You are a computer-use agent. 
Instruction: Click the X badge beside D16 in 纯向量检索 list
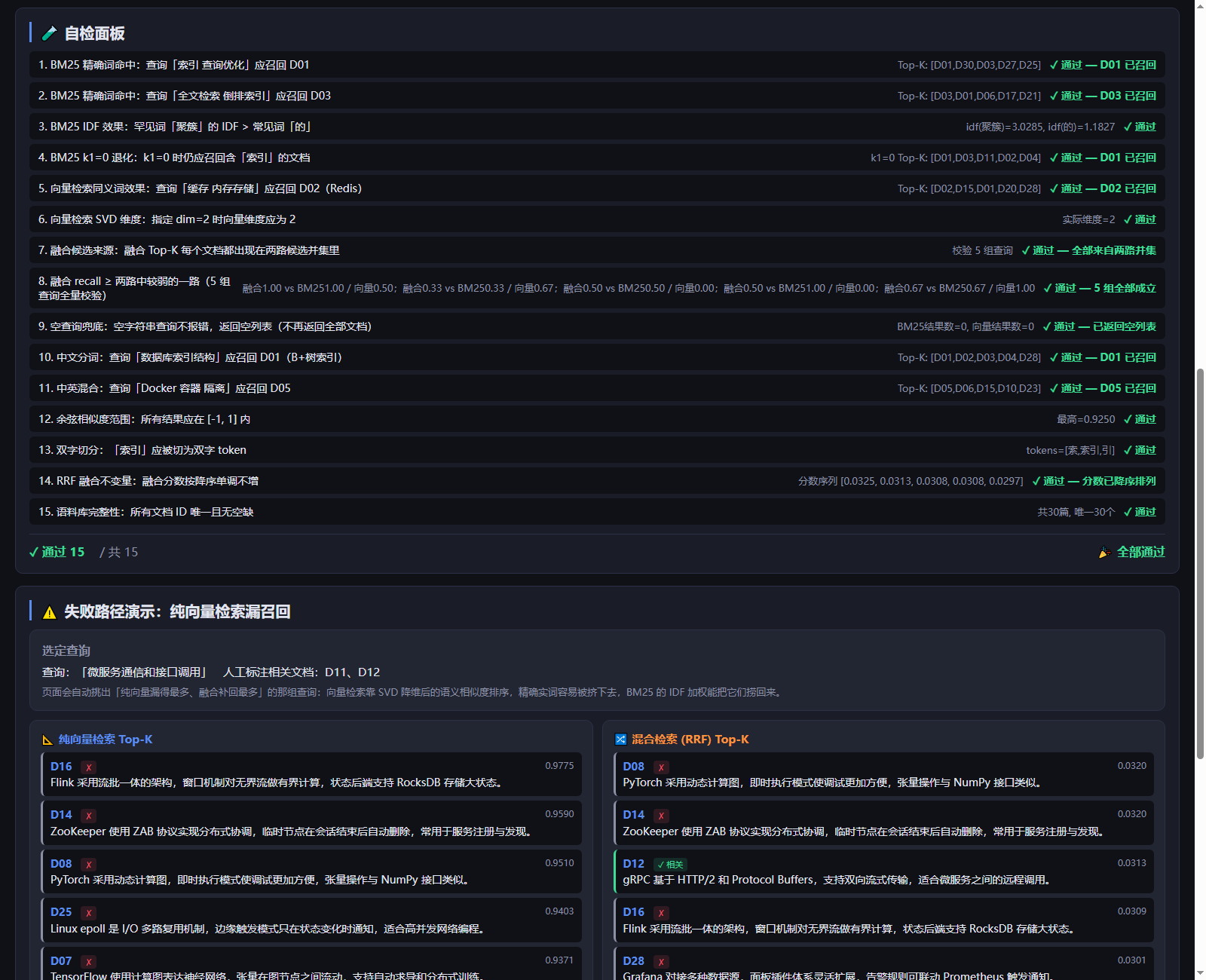[x=89, y=767]
